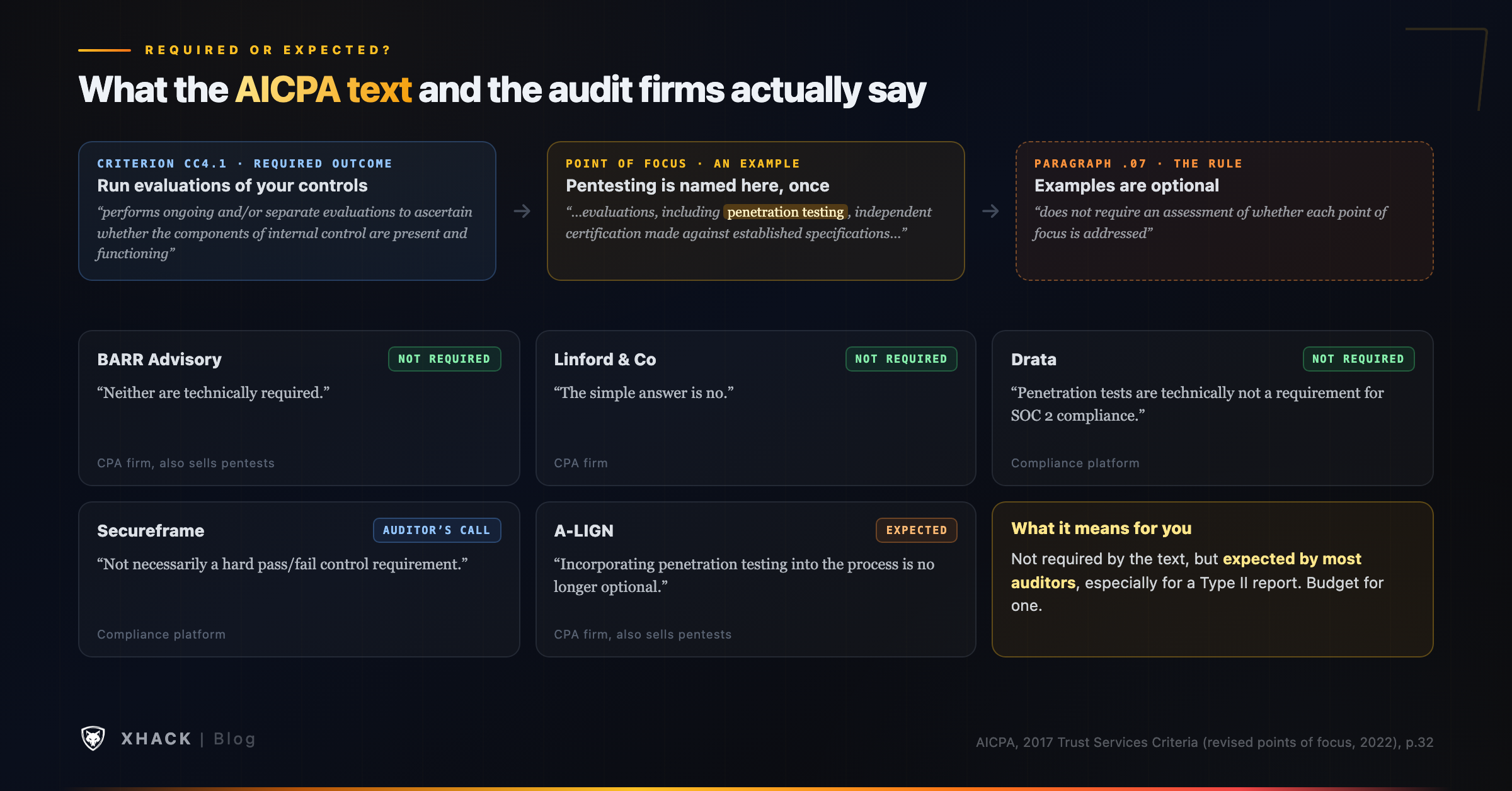This screenshot has width=1512, height=791.
Task: Click the Drata card title
Action: [x=1034, y=360]
